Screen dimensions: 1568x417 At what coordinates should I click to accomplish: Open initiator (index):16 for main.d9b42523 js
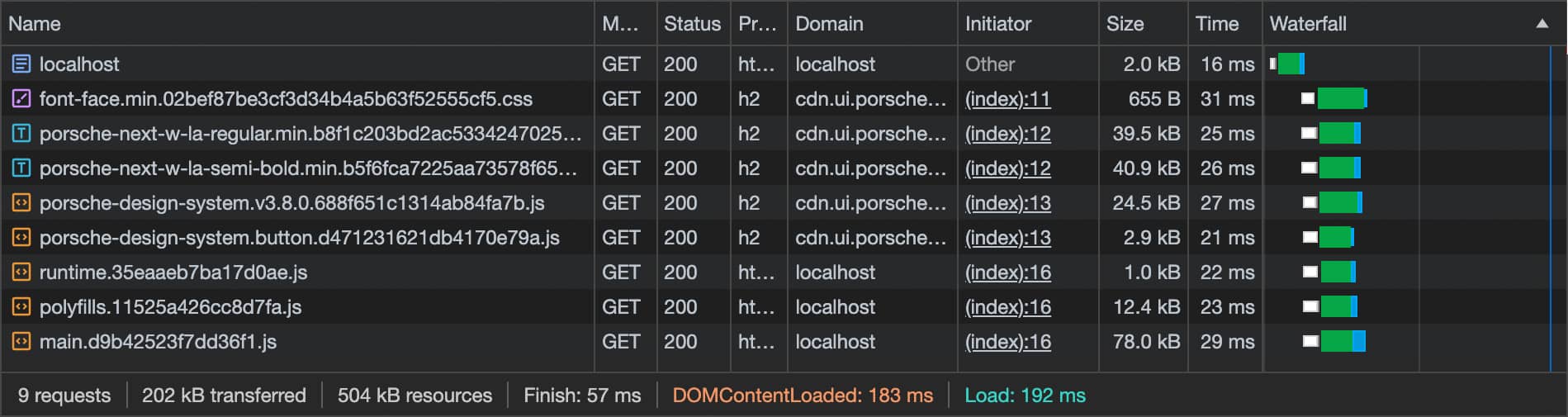pos(1008,342)
